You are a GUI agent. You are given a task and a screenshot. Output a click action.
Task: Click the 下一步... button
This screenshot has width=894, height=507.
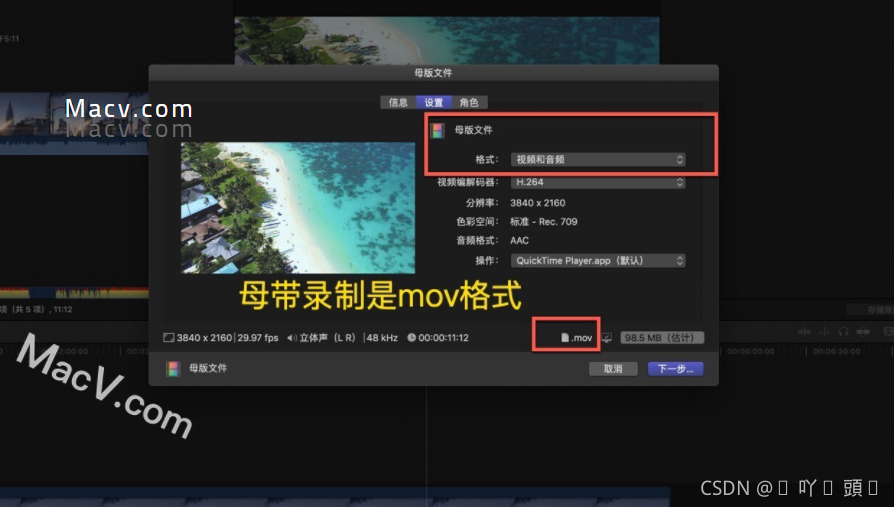click(x=676, y=369)
